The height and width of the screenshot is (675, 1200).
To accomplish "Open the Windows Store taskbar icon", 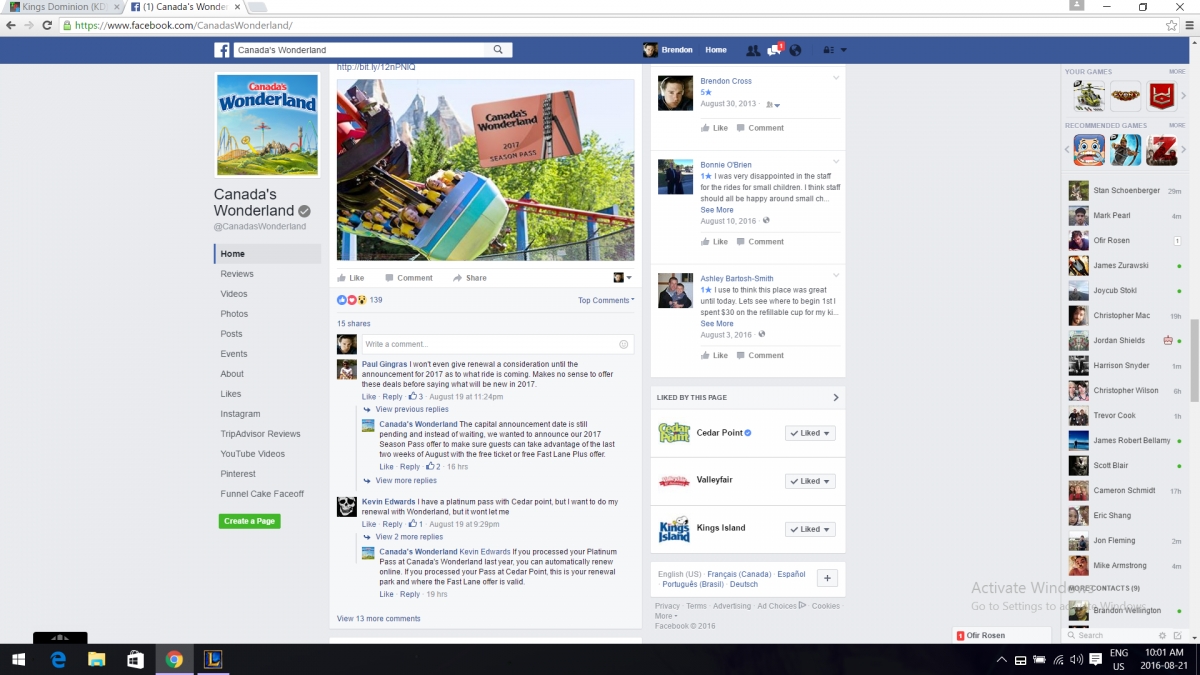I will [x=136, y=659].
